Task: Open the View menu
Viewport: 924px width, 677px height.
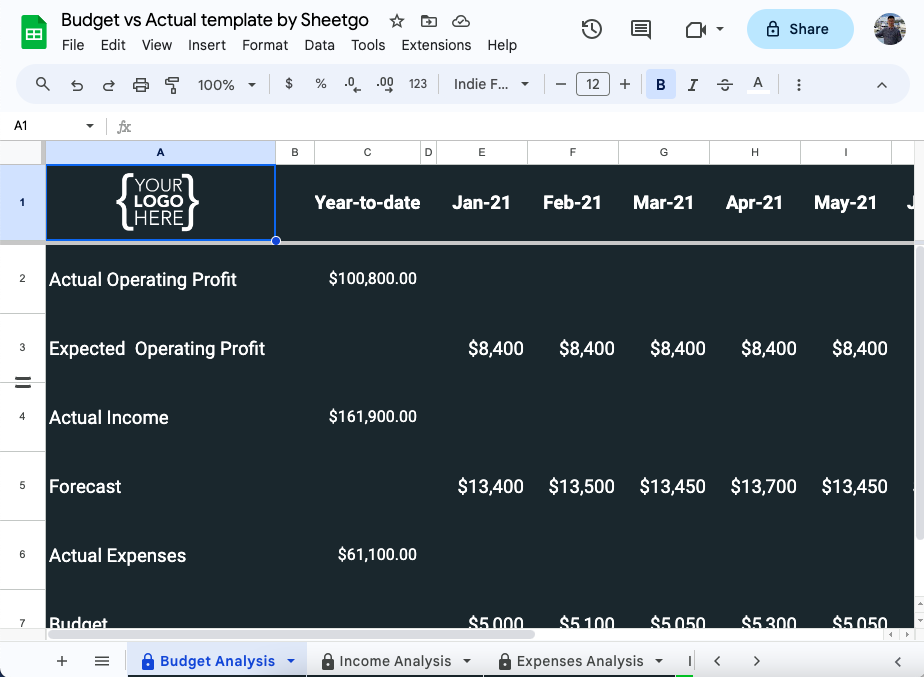Action: coord(157,45)
